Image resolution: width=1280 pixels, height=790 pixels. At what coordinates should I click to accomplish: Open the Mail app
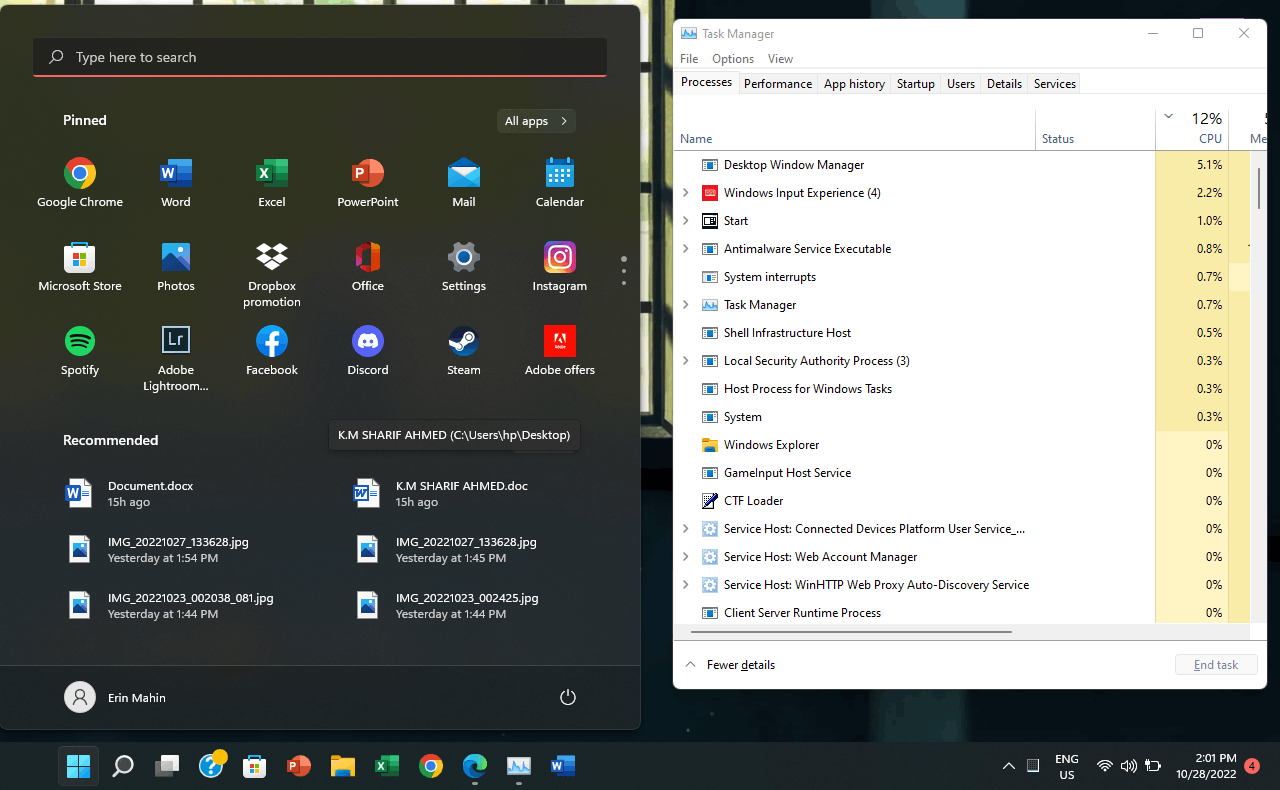(464, 182)
